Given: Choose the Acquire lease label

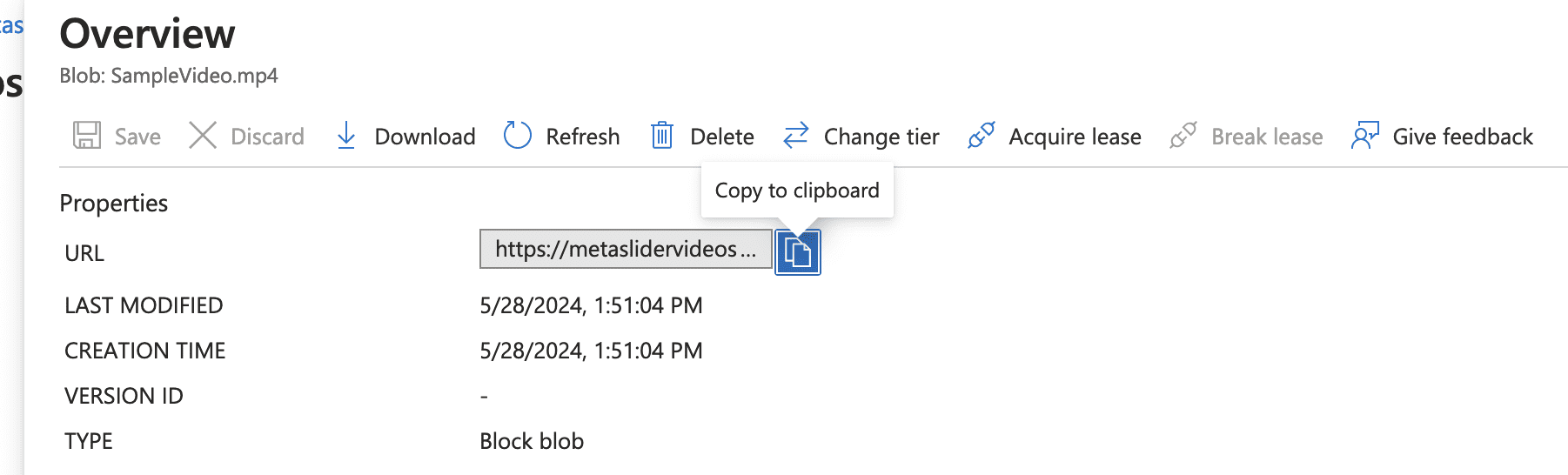Looking at the screenshot, I should 1075,137.
